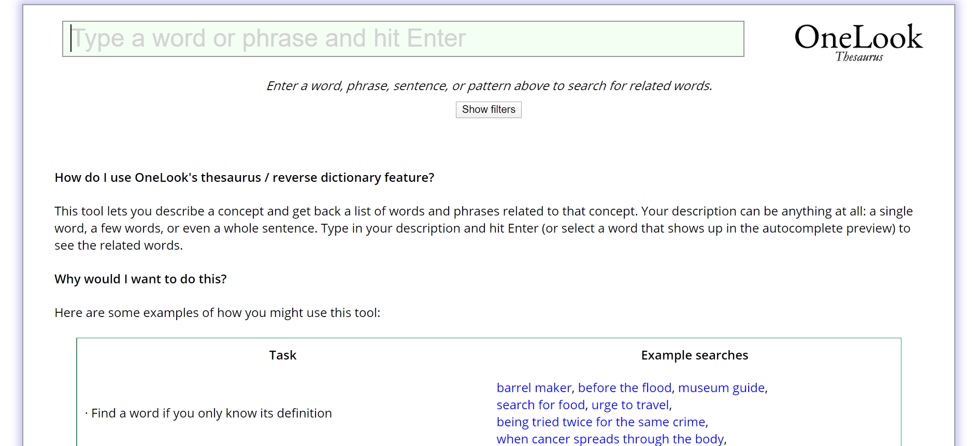Open the 'search for food' example link
The height and width of the screenshot is (446, 975).
(x=540, y=405)
